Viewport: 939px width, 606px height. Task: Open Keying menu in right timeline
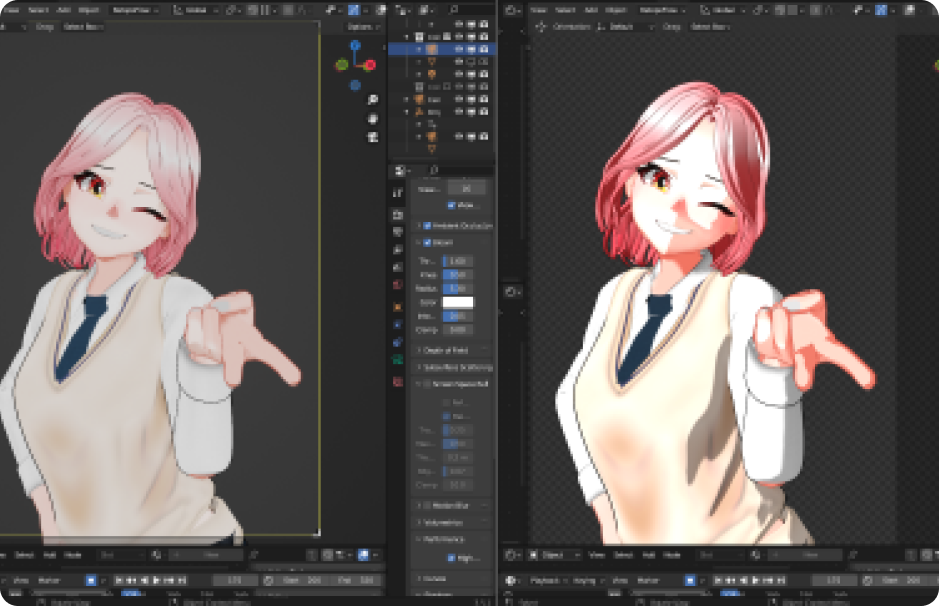pyautogui.click(x=587, y=580)
